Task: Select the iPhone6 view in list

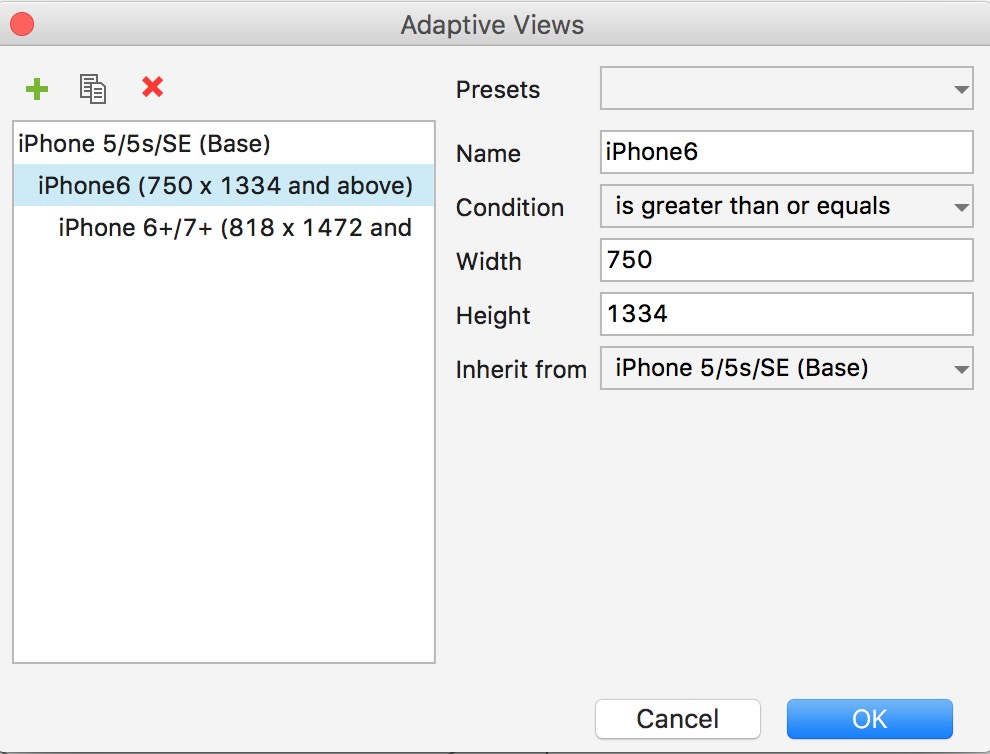Action: click(225, 186)
